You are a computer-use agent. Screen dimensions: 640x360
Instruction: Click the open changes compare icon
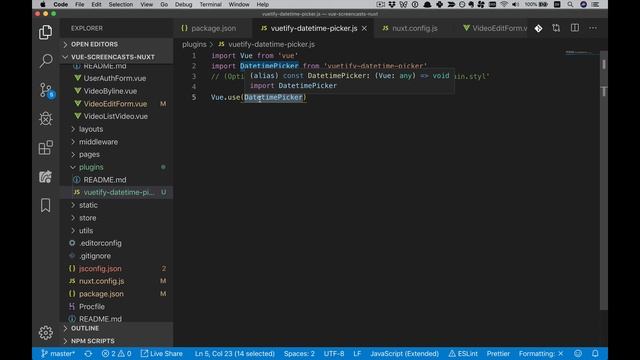[556, 28]
